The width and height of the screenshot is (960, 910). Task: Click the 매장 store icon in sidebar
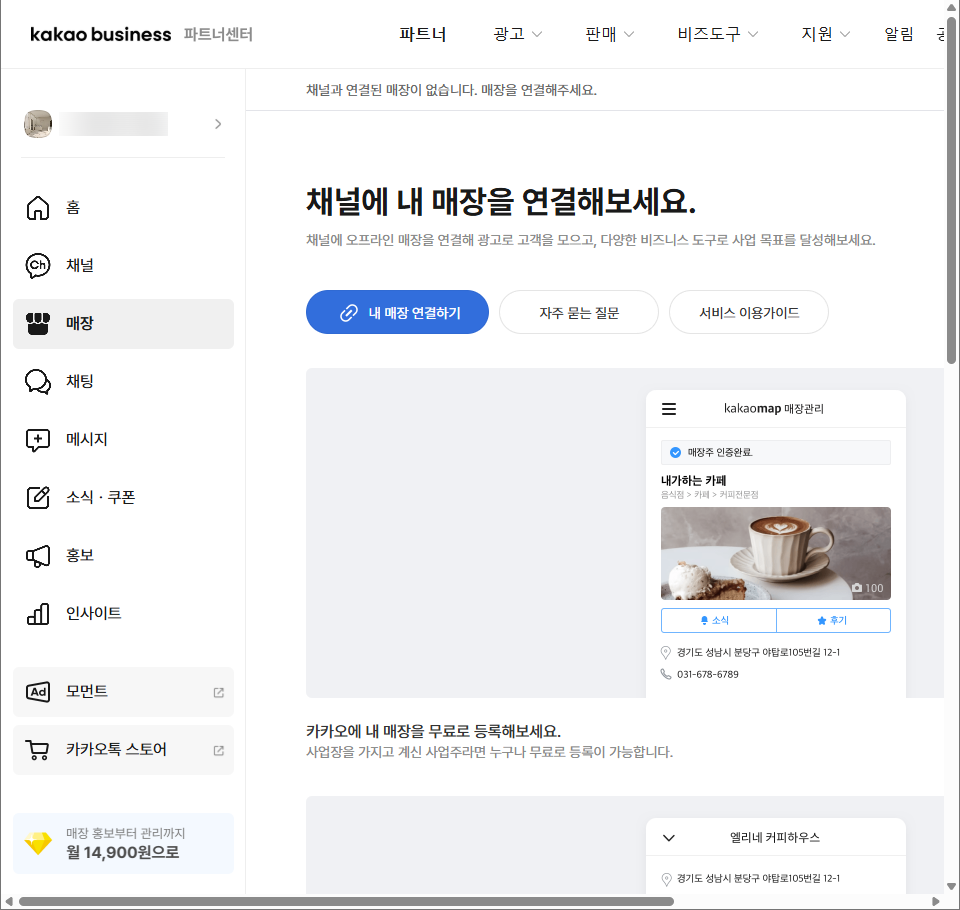pyautogui.click(x=38, y=323)
